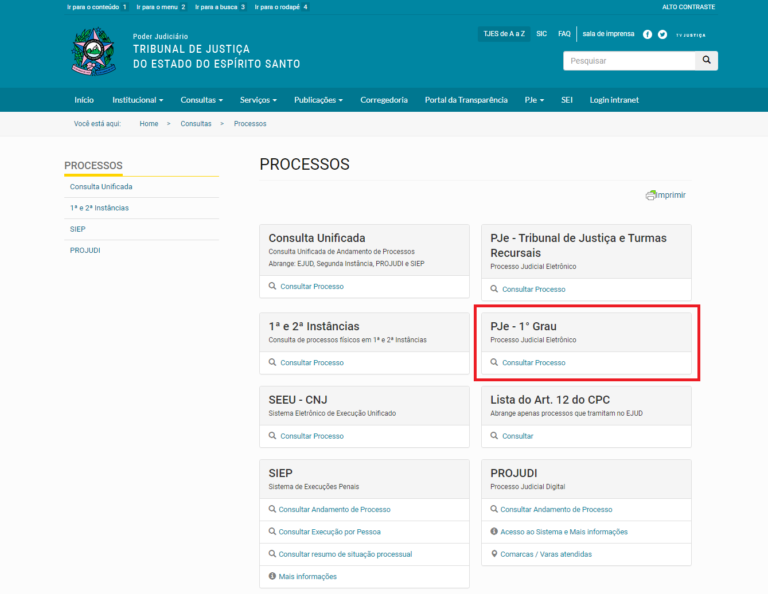The height and width of the screenshot is (594, 768).
Task: Click magnifier icon in Consulta Unificada card
Action: pyautogui.click(x=272, y=286)
